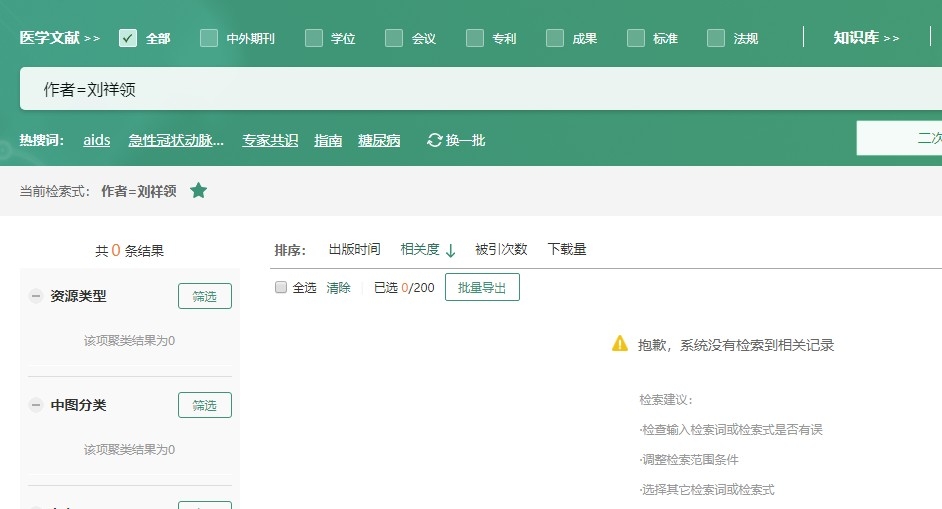Open the aids hot search link

(x=97, y=140)
